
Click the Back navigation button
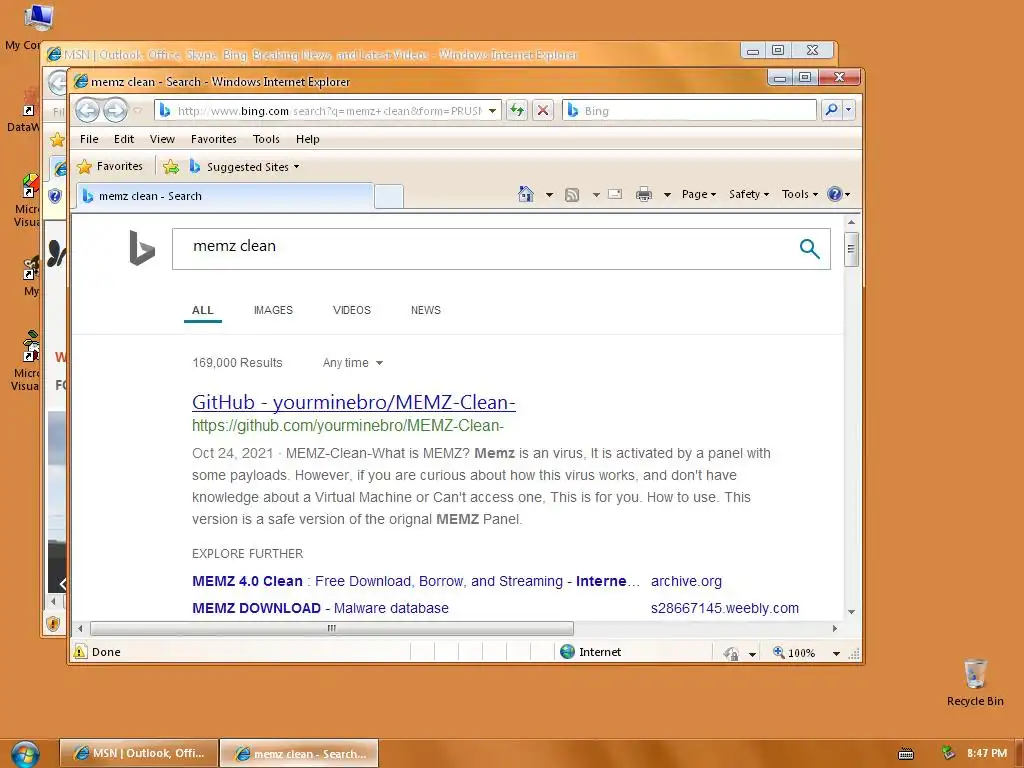point(88,110)
